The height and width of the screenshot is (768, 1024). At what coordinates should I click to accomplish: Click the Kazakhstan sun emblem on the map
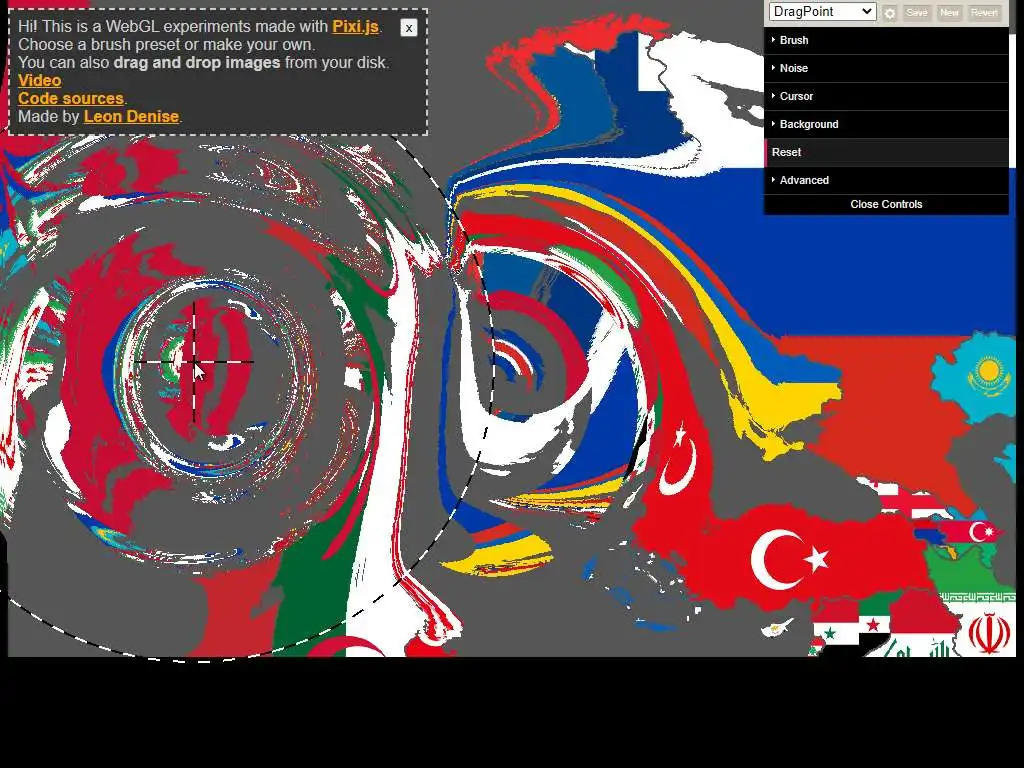tap(989, 372)
